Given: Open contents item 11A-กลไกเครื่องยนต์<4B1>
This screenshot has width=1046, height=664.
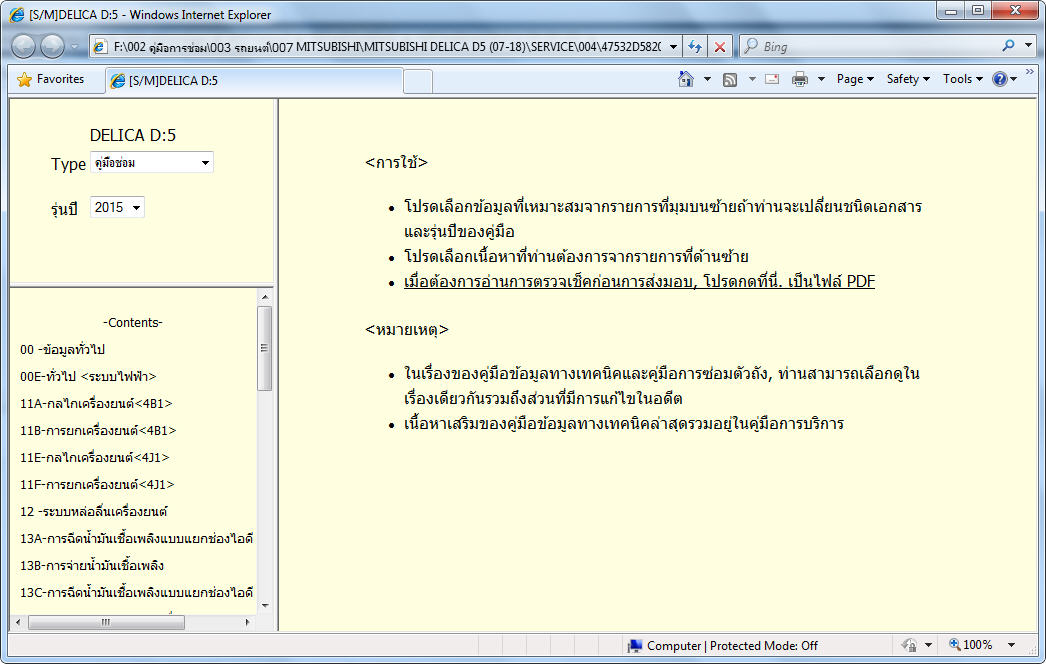Looking at the screenshot, I should tap(96, 403).
